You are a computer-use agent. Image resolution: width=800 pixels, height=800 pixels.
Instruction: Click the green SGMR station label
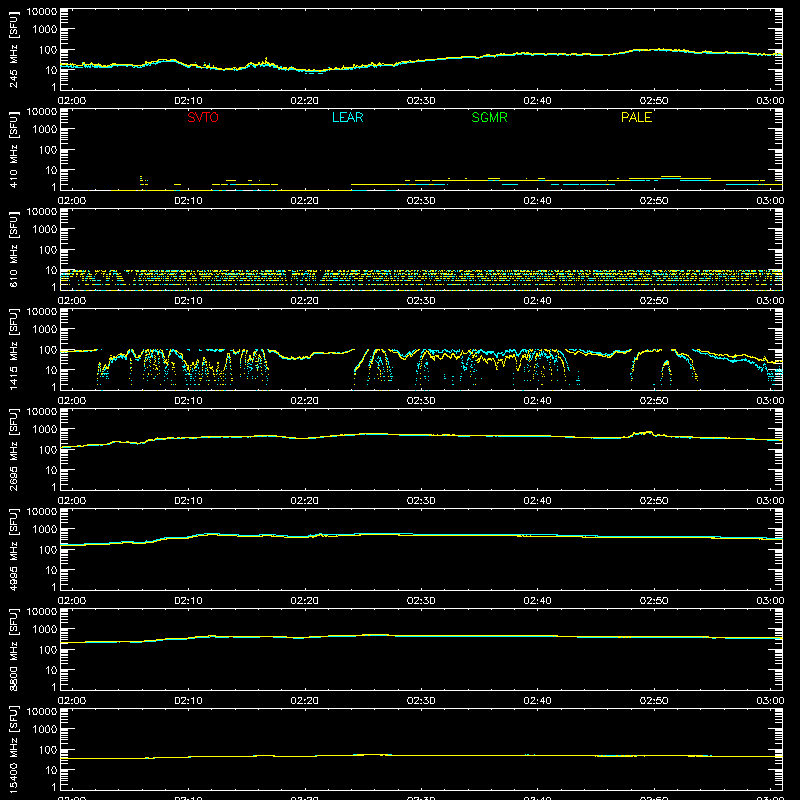(489, 117)
